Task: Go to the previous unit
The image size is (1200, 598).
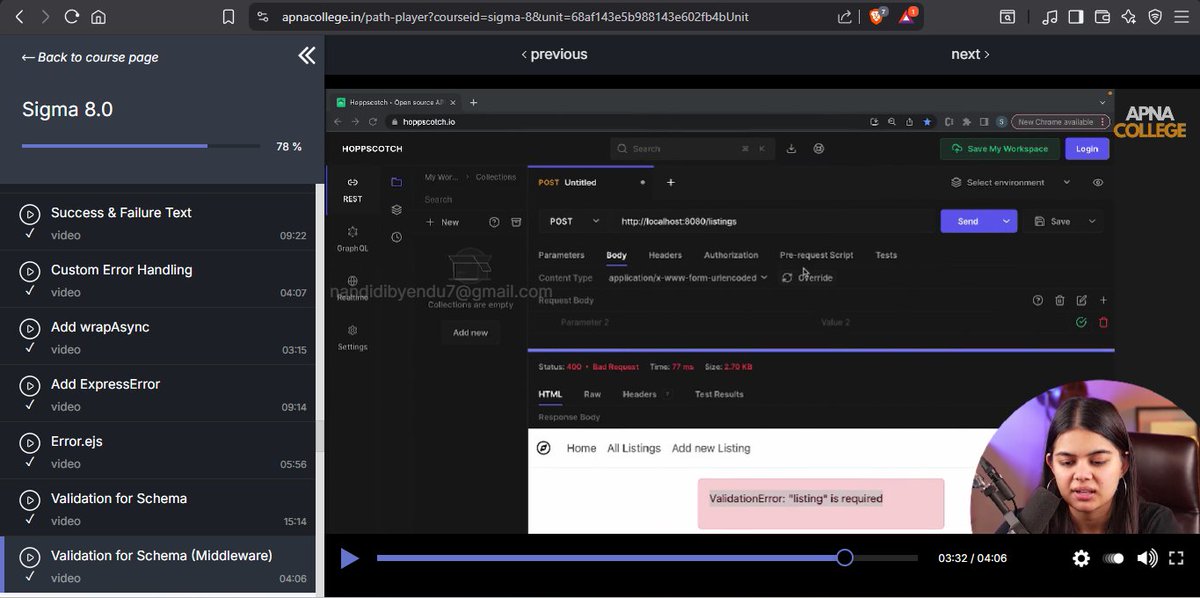Action: tap(555, 54)
